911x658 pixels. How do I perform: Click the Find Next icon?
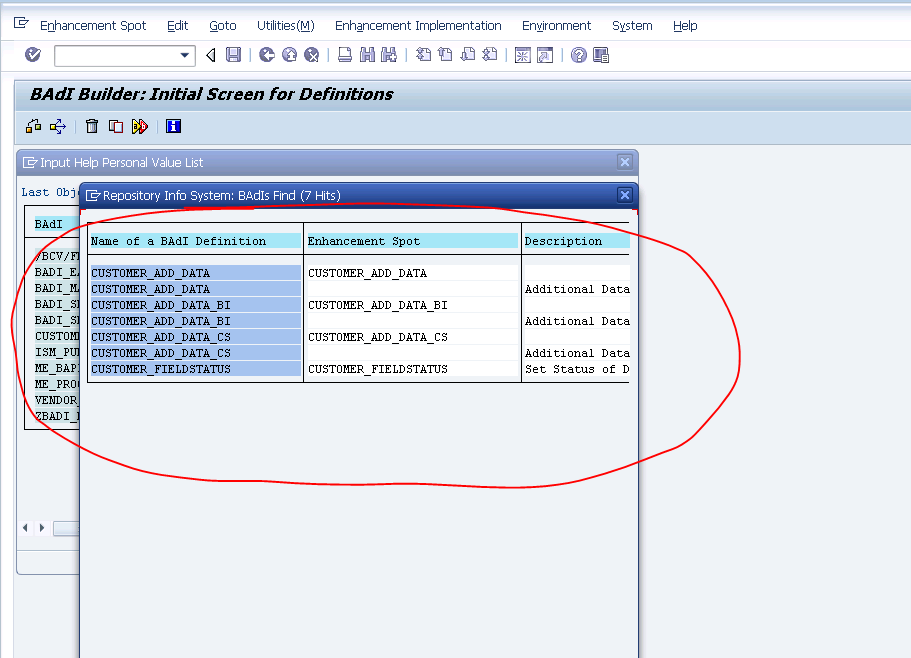(x=386, y=55)
